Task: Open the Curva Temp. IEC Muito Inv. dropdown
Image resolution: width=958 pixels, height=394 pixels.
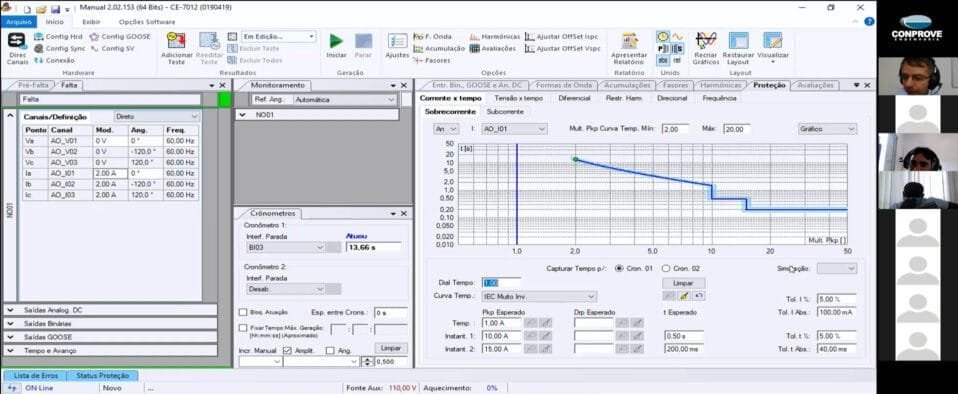Action: point(539,297)
